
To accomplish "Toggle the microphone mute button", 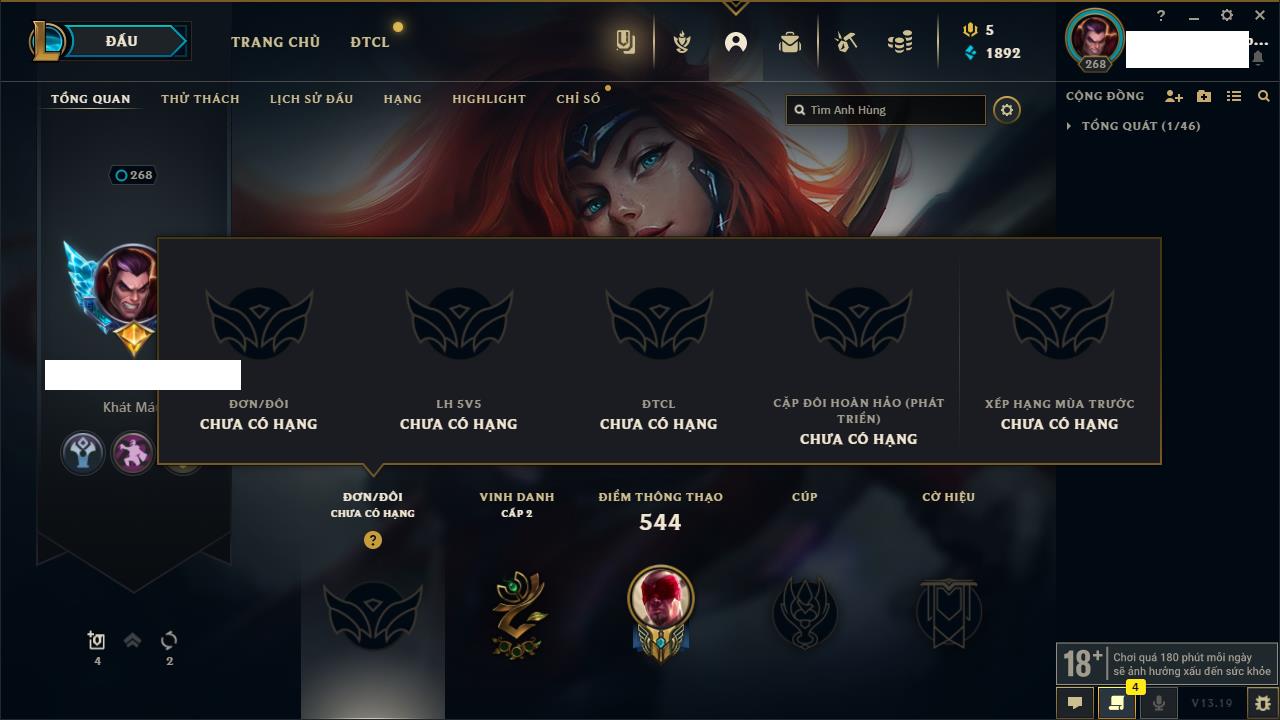I will pos(1158,703).
